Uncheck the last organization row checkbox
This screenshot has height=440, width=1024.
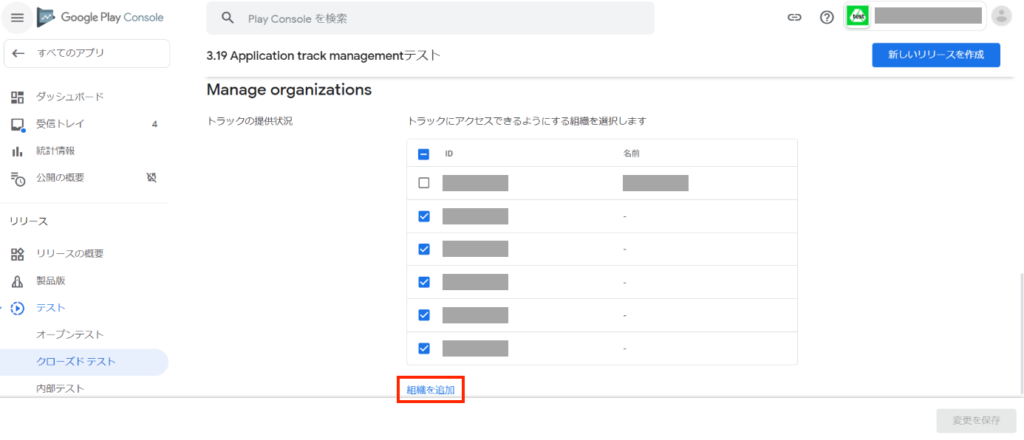coord(423,348)
